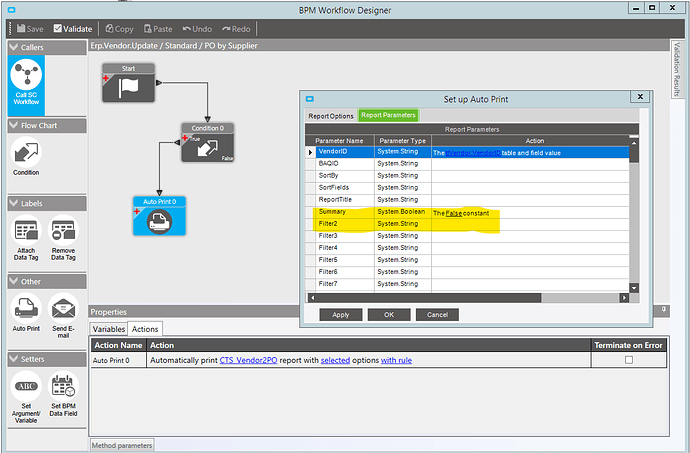Select the Auto Print tool icon
This screenshot has width=690, height=453.
tap(26, 306)
